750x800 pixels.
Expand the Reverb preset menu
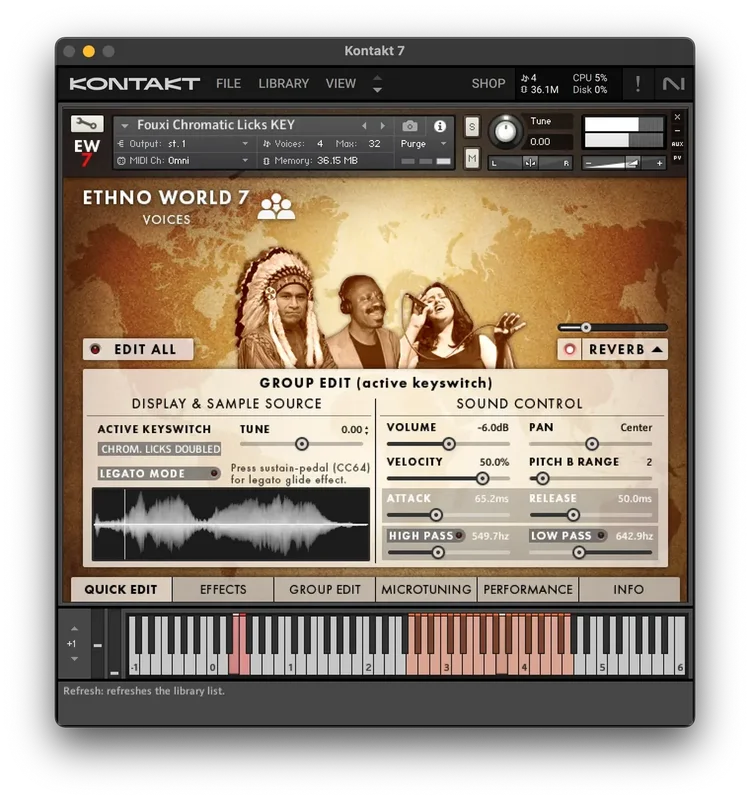tap(658, 349)
